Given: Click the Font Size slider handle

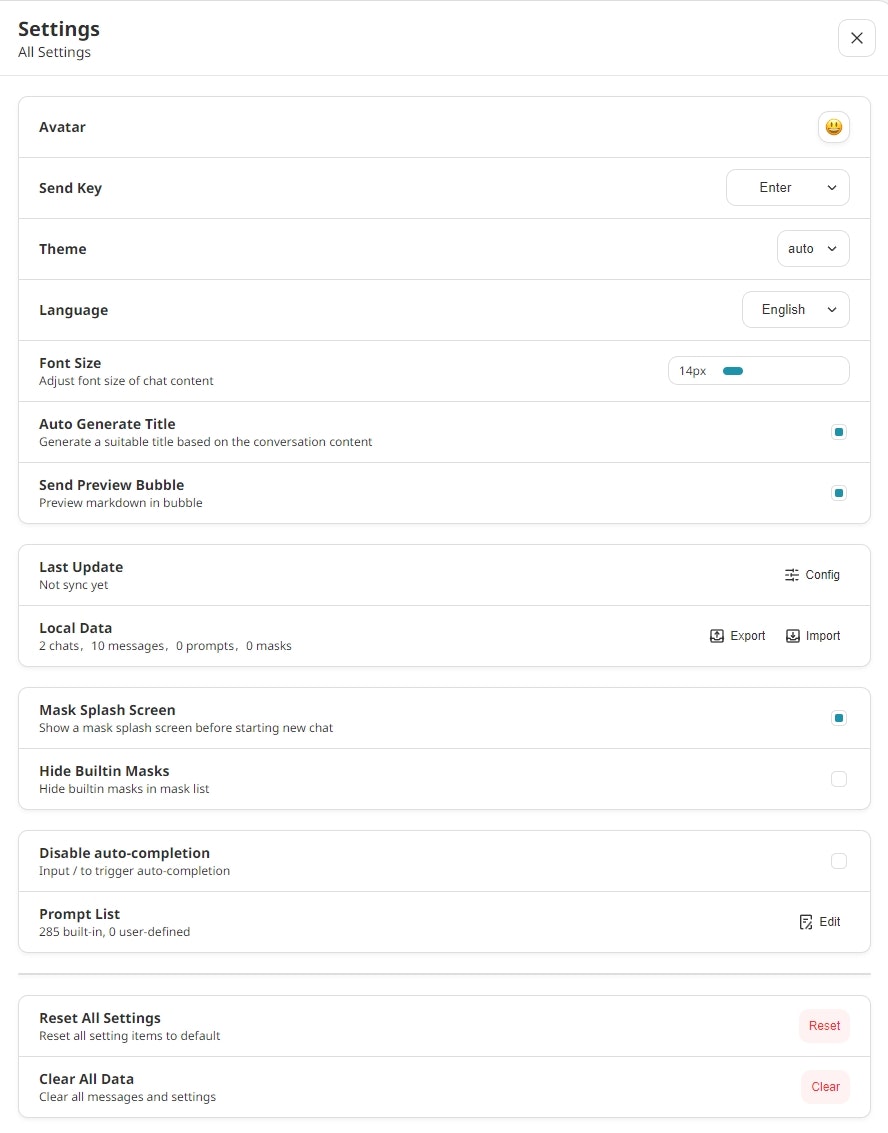Looking at the screenshot, I should [733, 371].
